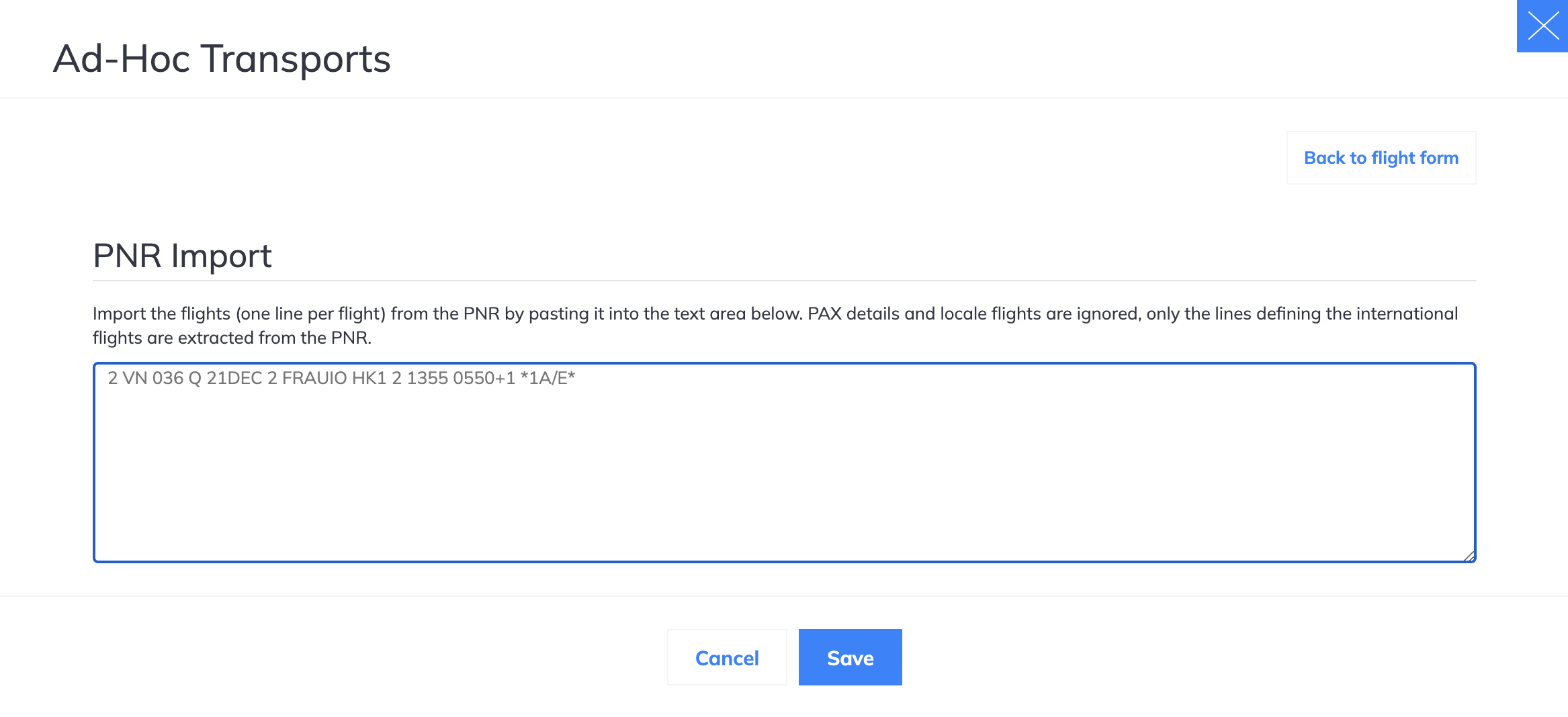
Task: Select the blue Save button
Action: tap(850, 657)
